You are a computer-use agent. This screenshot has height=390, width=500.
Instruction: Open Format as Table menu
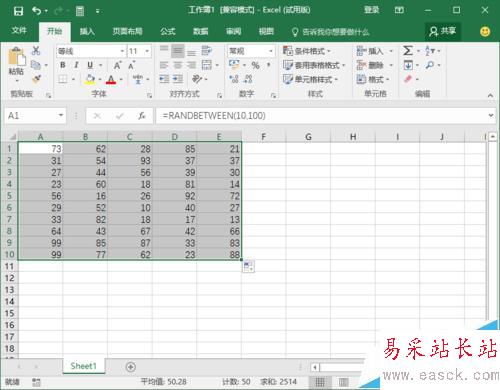(314, 65)
